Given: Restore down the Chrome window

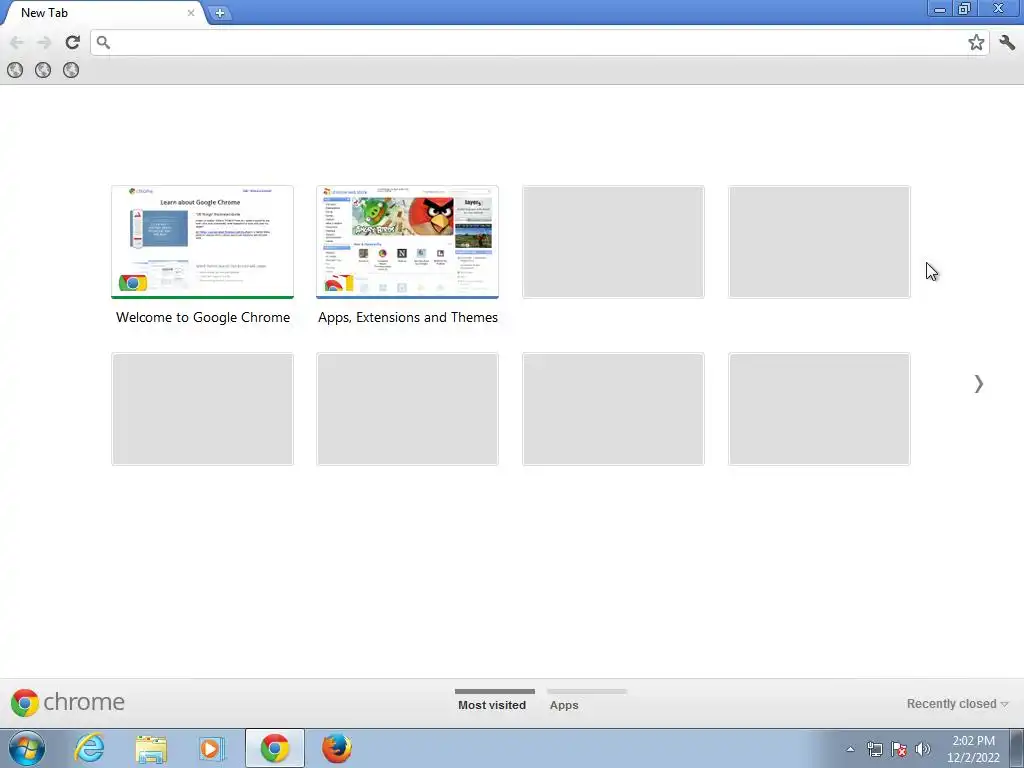Looking at the screenshot, I should pyautogui.click(x=965, y=9).
